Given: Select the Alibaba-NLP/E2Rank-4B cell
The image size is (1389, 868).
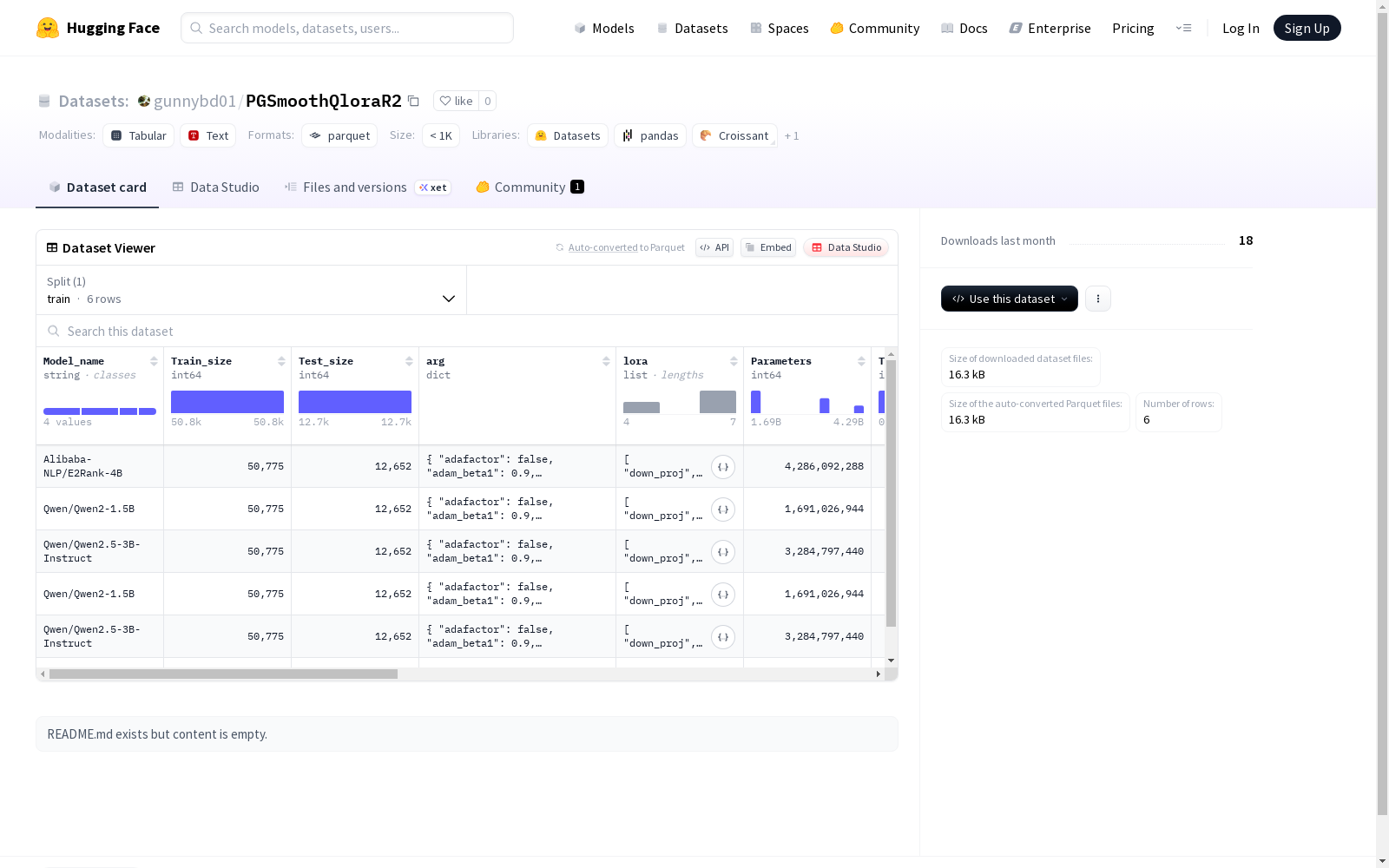Looking at the screenshot, I should tap(100, 466).
